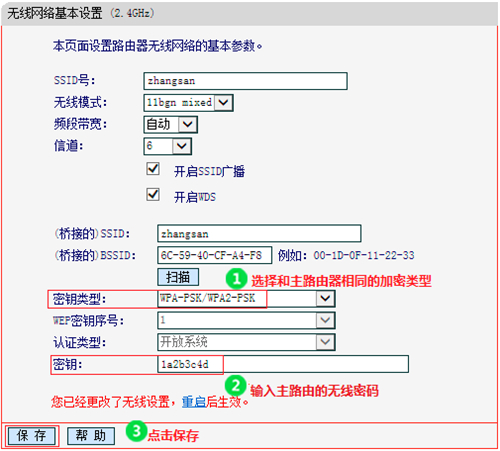Expand the 频段带宽 dropdown set to 自动

tap(171, 125)
